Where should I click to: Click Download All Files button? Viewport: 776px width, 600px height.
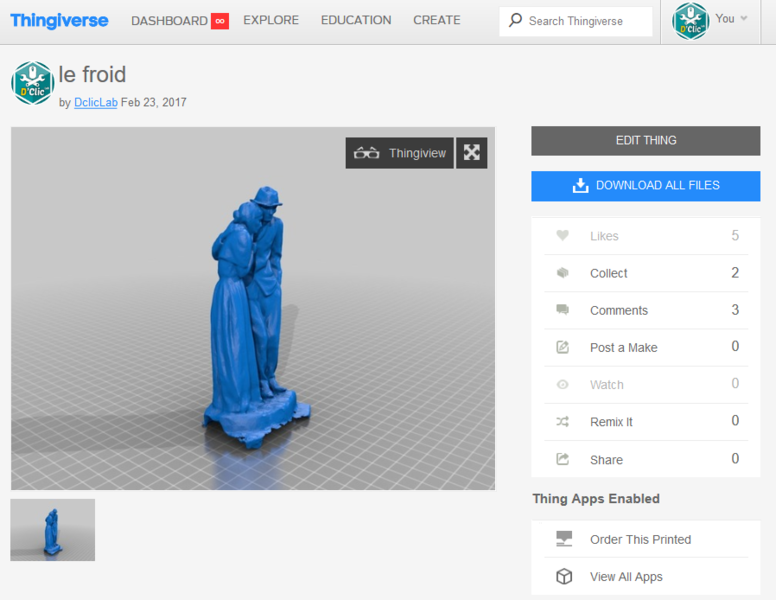(646, 186)
